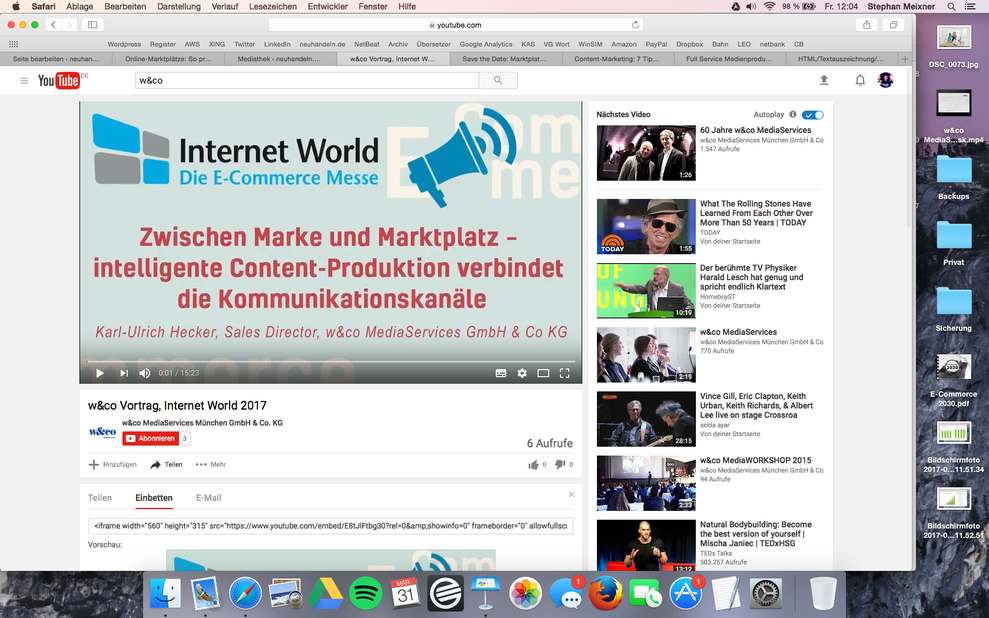The width and height of the screenshot is (989, 618).
Task: Skip to next video in player
Action: click(124, 373)
